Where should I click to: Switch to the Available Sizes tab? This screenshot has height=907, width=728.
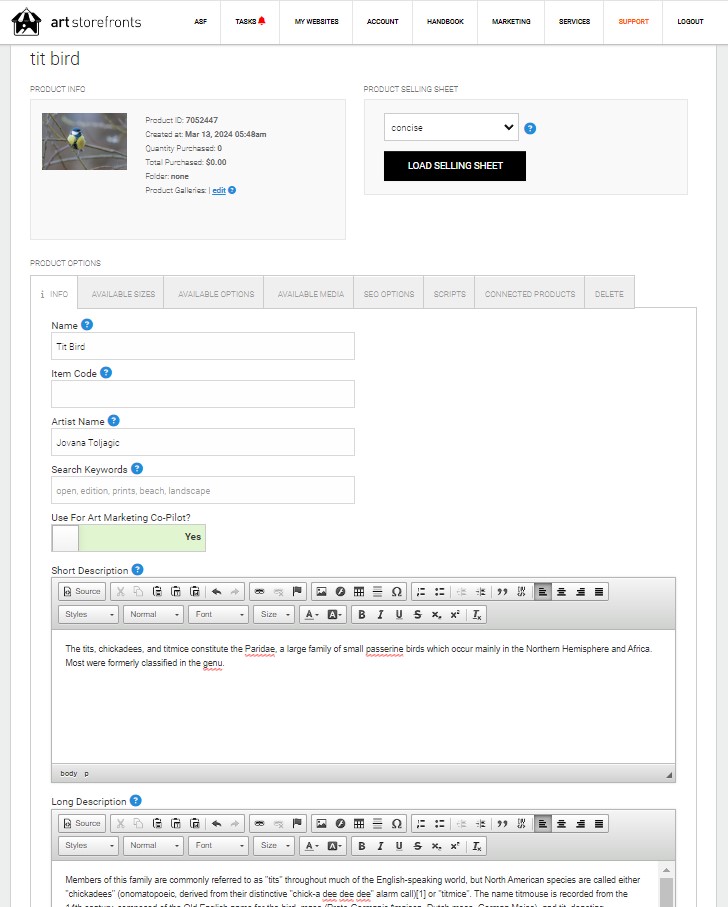click(123, 294)
